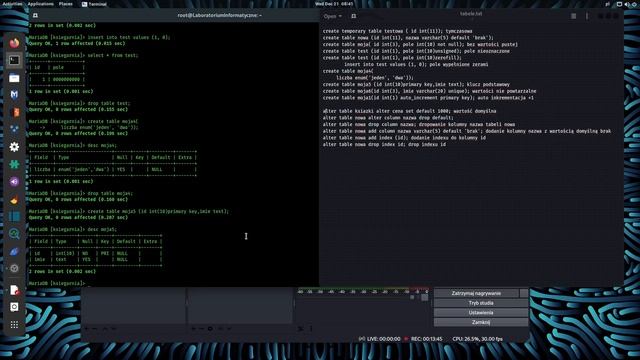Open the volume indicator in top bar
The width and height of the screenshot is (640, 360).
627,4
